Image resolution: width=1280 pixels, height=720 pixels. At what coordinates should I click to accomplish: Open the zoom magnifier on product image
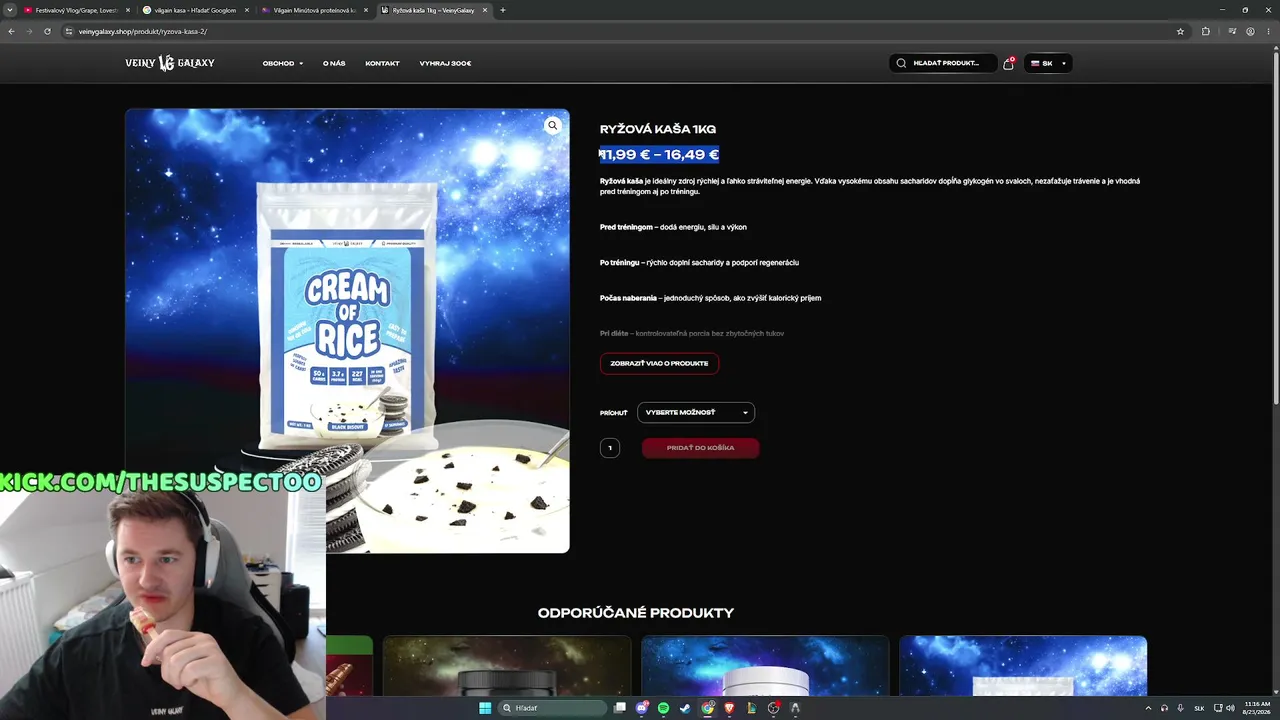coord(552,126)
